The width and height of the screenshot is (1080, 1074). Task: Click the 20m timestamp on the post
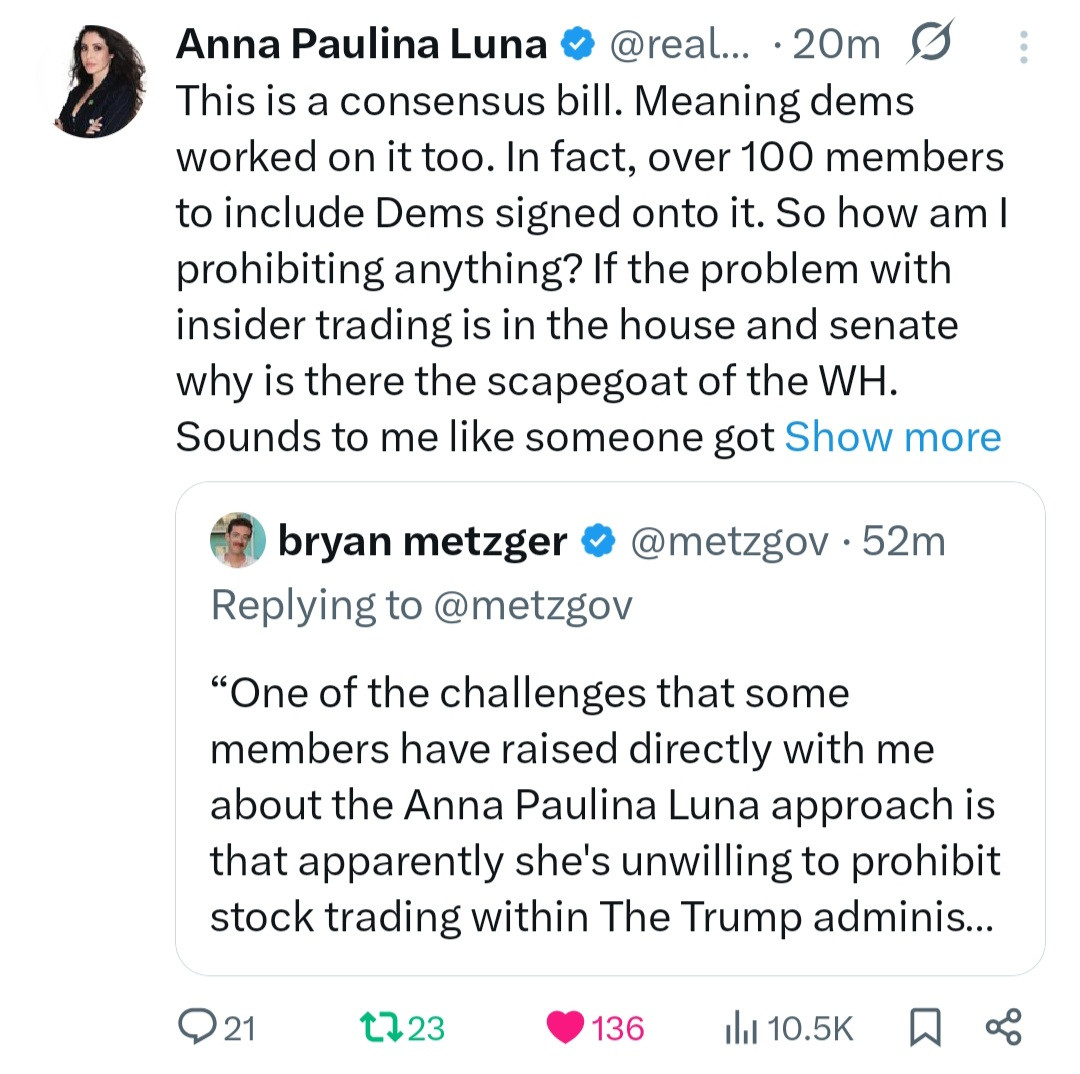click(x=837, y=45)
